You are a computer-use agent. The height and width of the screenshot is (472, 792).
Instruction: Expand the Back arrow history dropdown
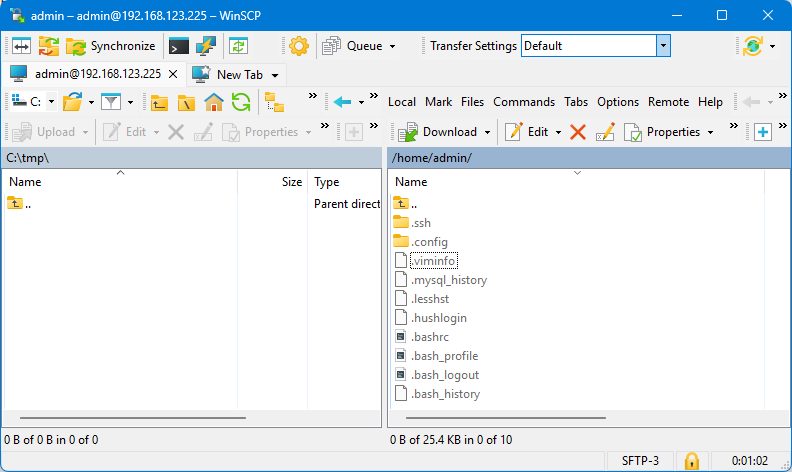361,102
